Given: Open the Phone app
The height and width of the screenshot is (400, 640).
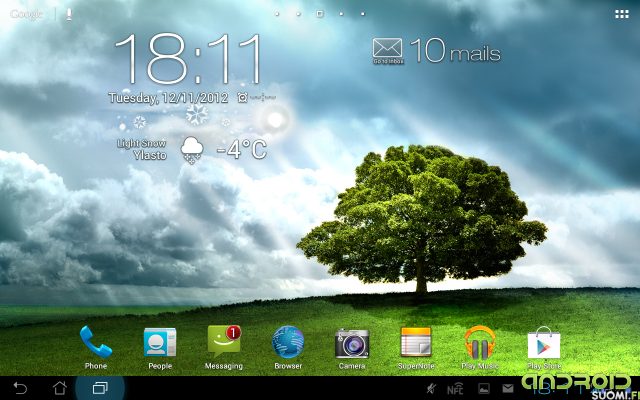Looking at the screenshot, I should 96,347.
